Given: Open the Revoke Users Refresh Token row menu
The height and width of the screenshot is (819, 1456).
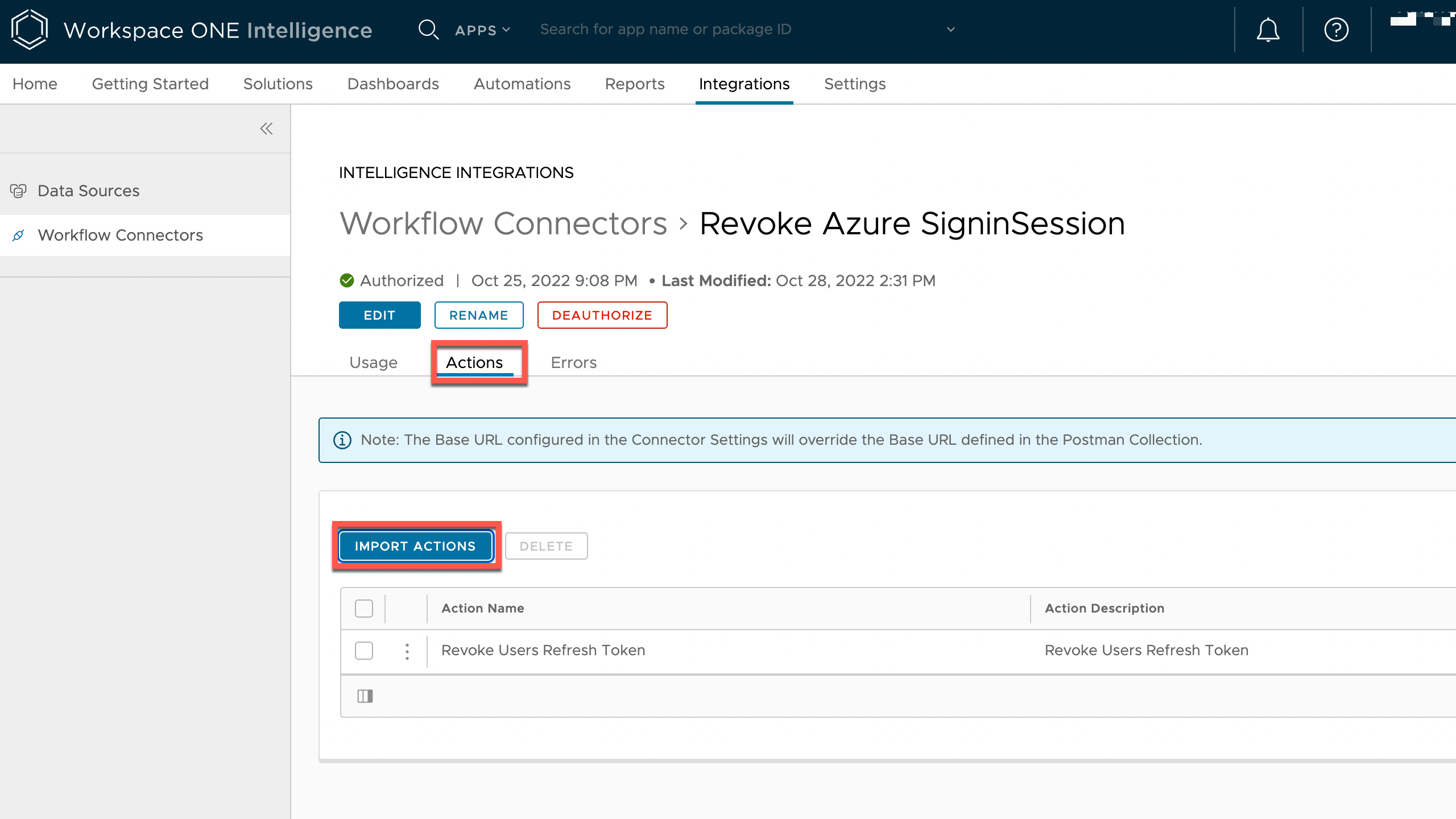Looking at the screenshot, I should point(407,651).
